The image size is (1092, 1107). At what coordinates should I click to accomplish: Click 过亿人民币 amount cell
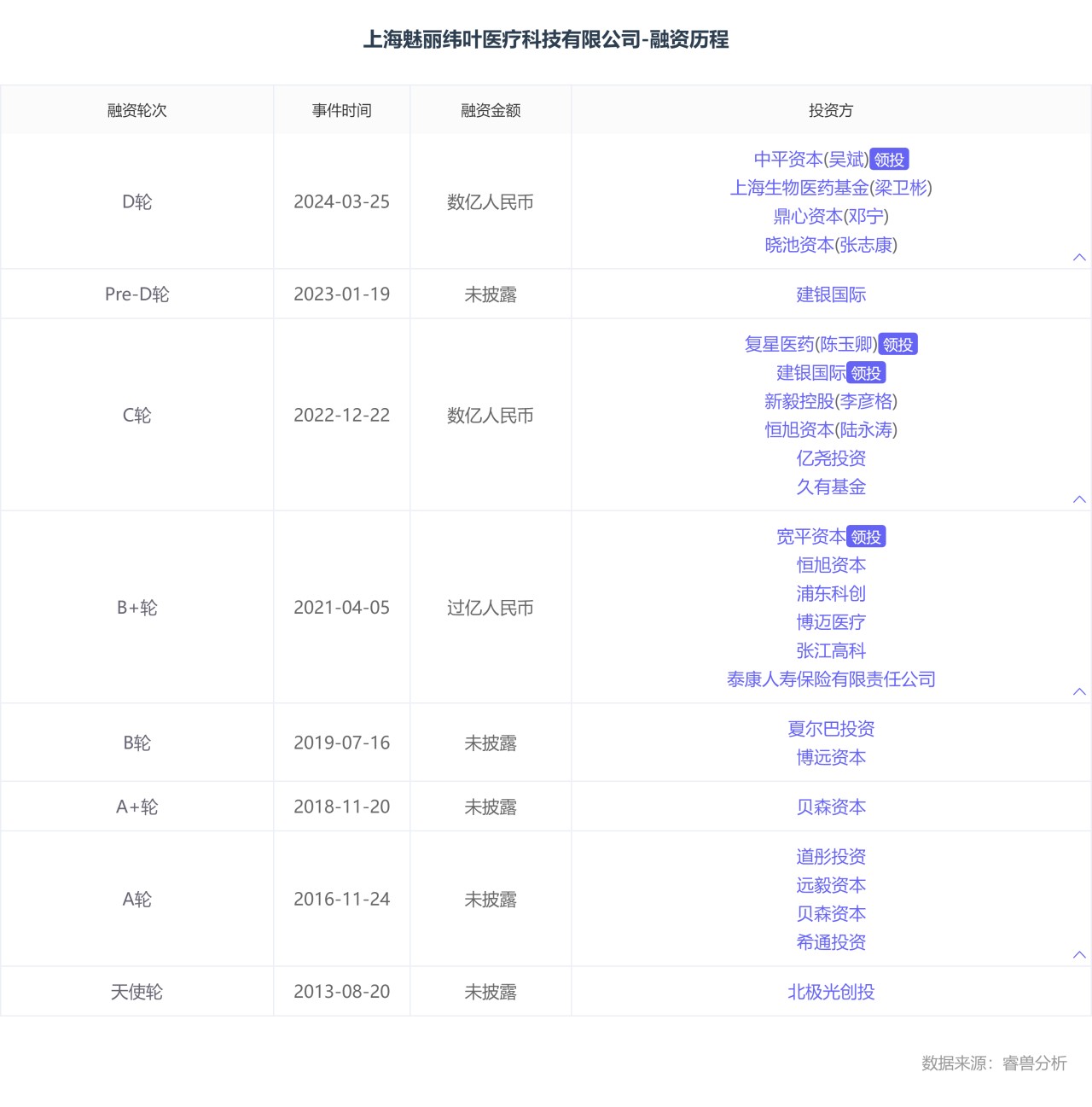491,608
